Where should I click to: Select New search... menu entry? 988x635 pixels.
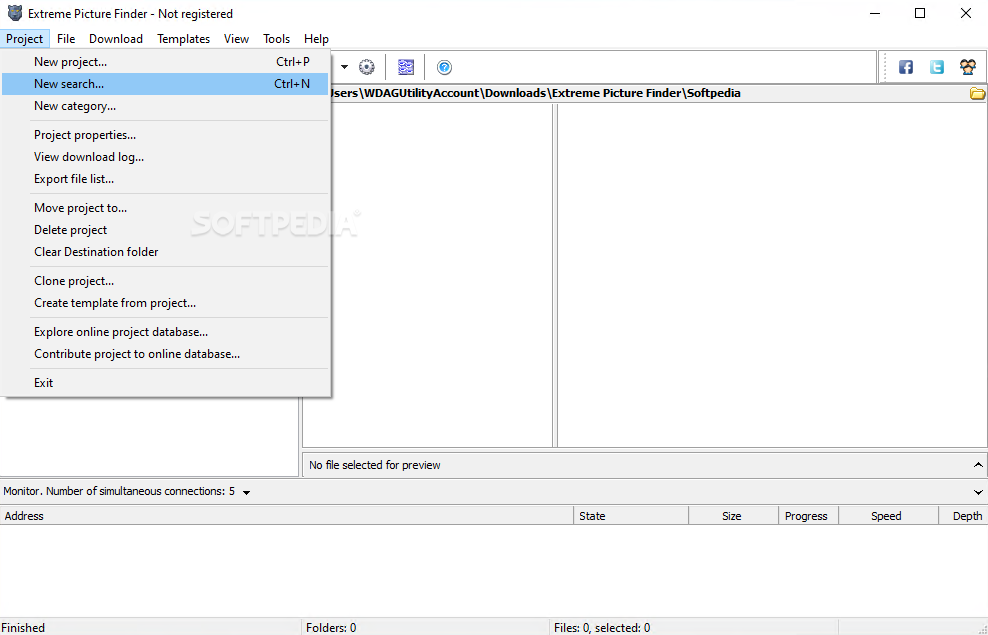165,84
